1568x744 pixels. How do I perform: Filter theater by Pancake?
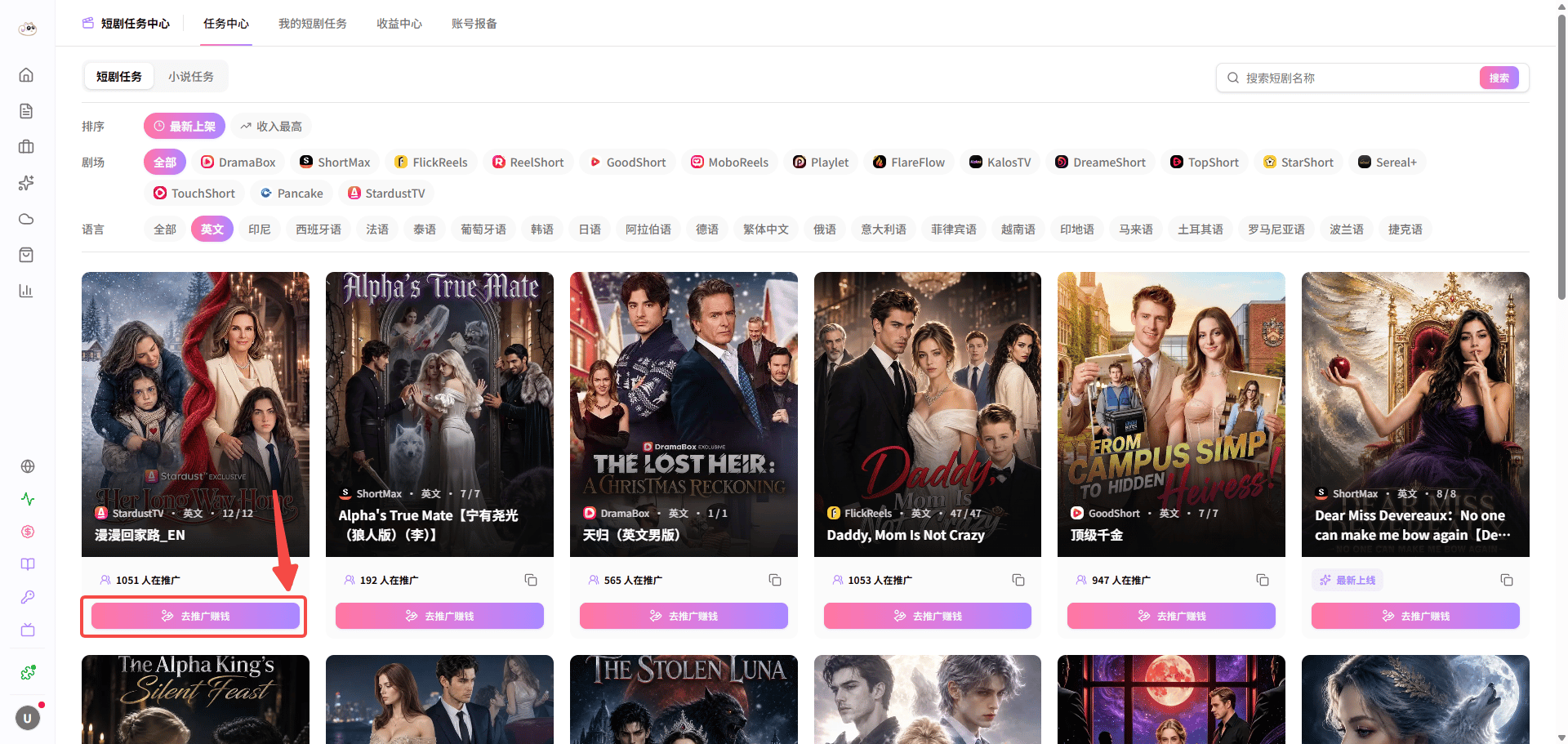[292, 194]
